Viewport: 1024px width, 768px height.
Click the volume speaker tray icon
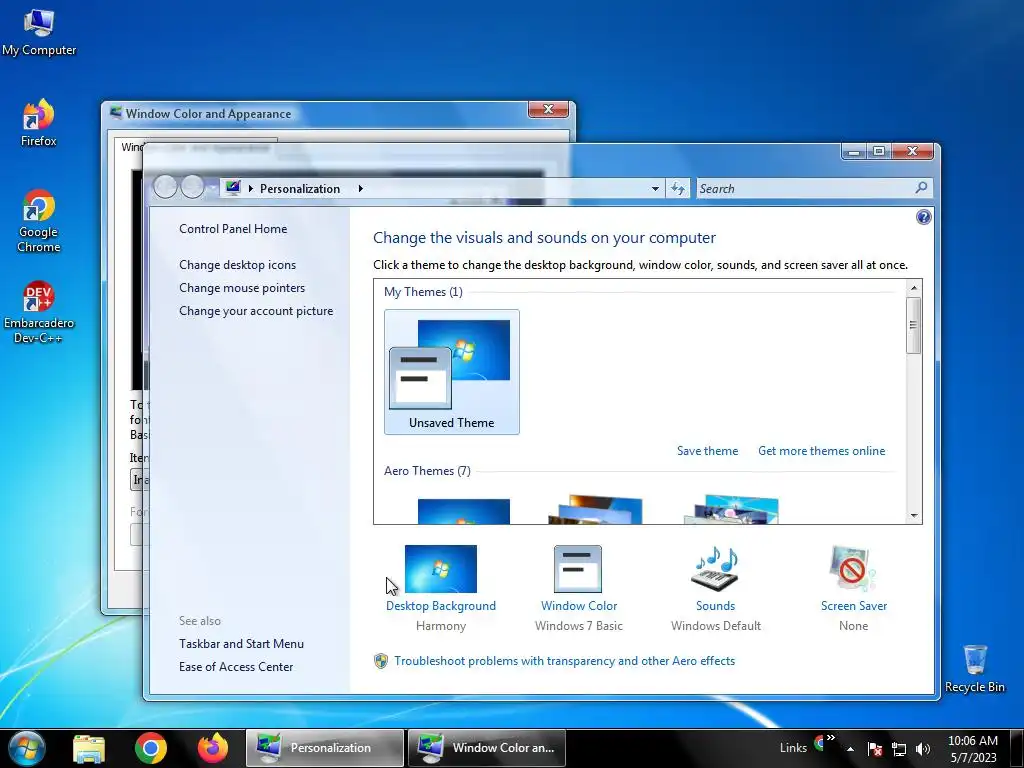(923, 749)
